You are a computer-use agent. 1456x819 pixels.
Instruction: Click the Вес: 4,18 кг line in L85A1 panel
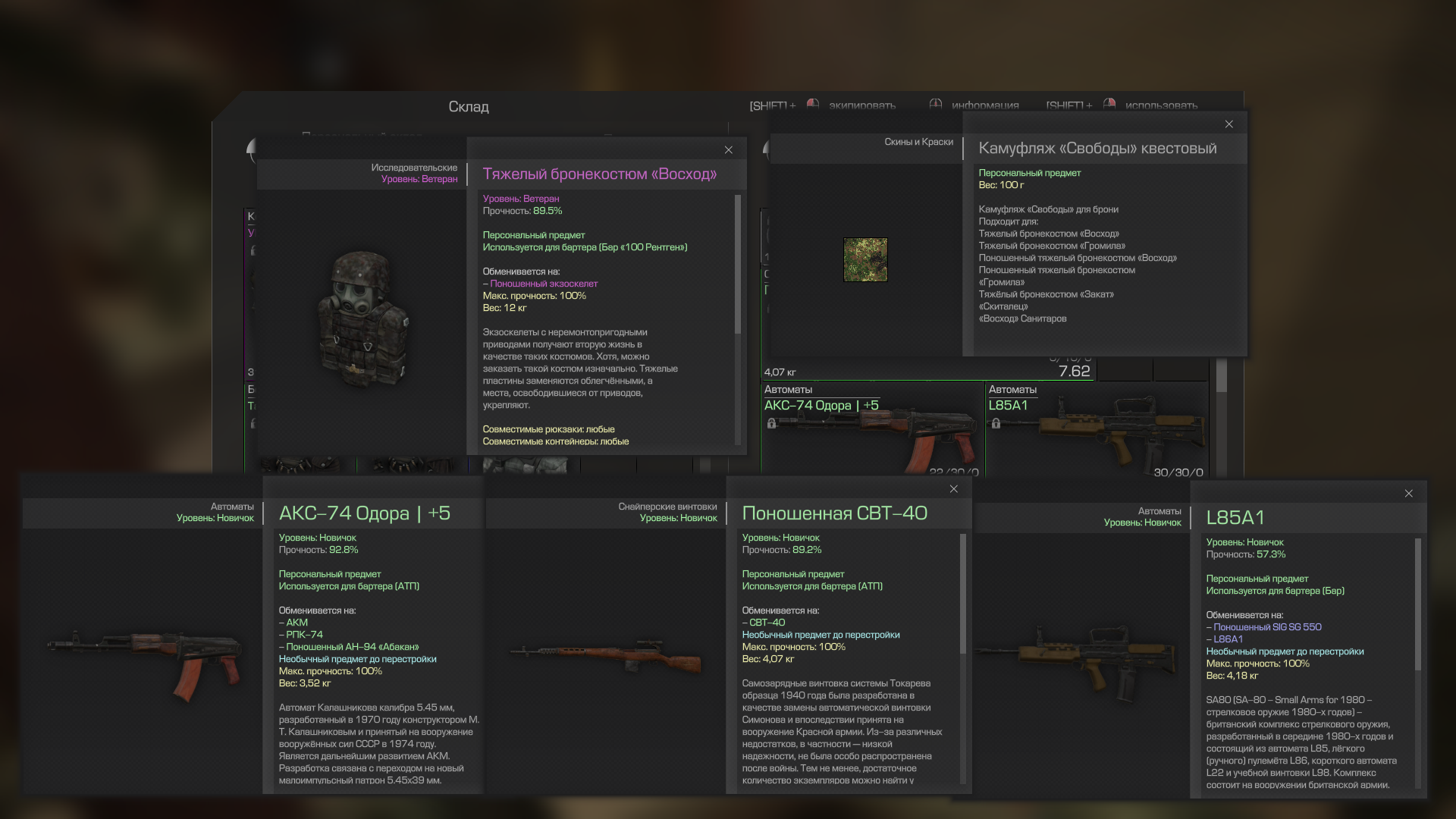tap(1232, 676)
